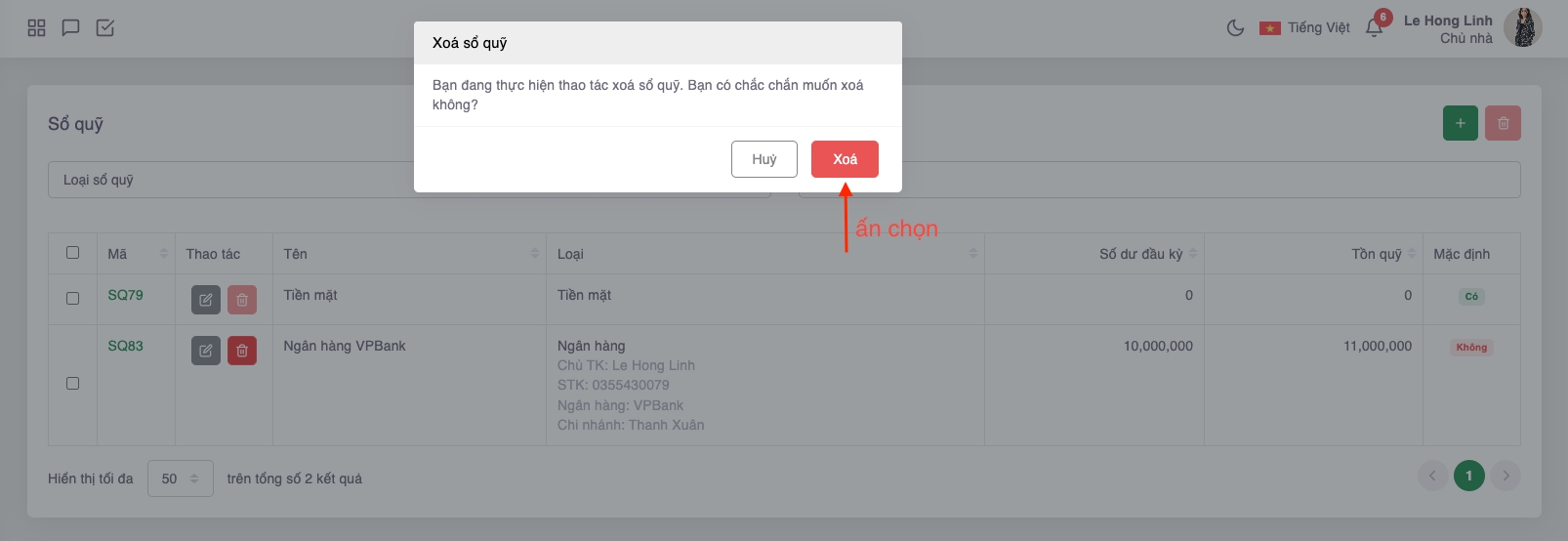Viewport: 1568px width, 541px height.
Task: Click edit icon for SQ83 row
Action: [205, 351]
